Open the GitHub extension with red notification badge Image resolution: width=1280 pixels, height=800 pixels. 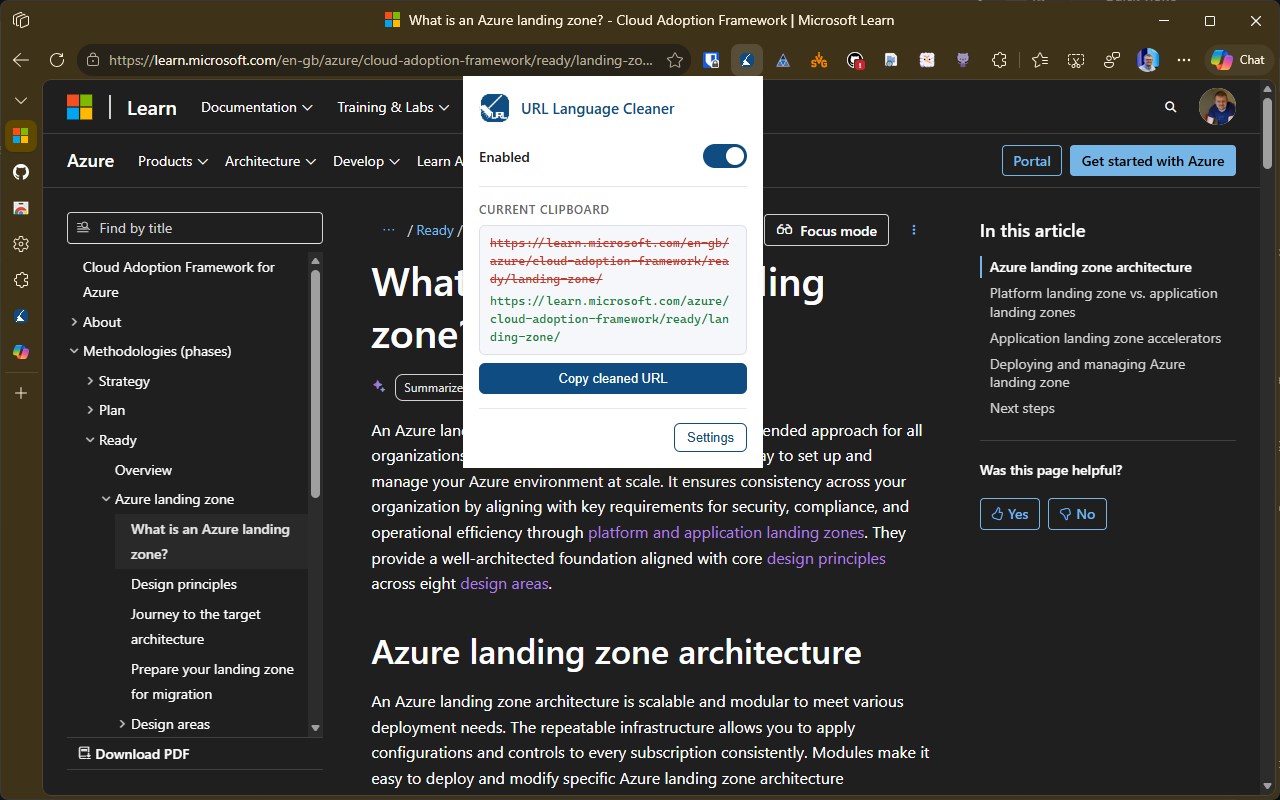(854, 60)
